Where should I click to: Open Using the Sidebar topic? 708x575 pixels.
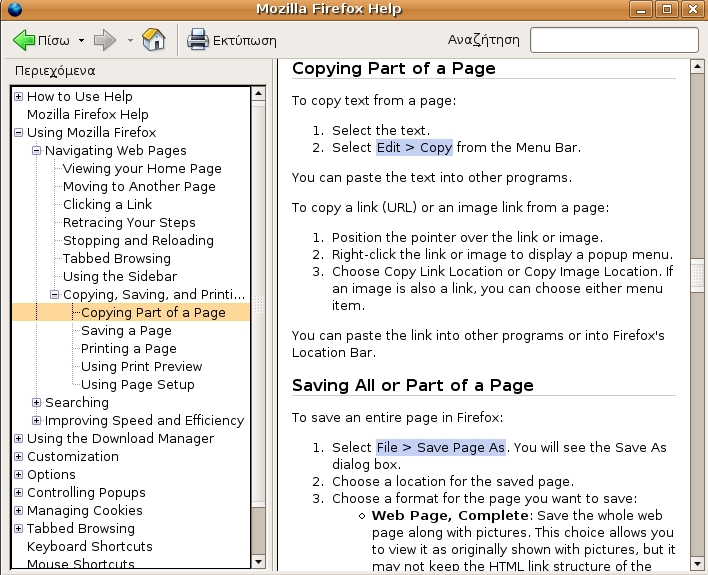point(120,276)
